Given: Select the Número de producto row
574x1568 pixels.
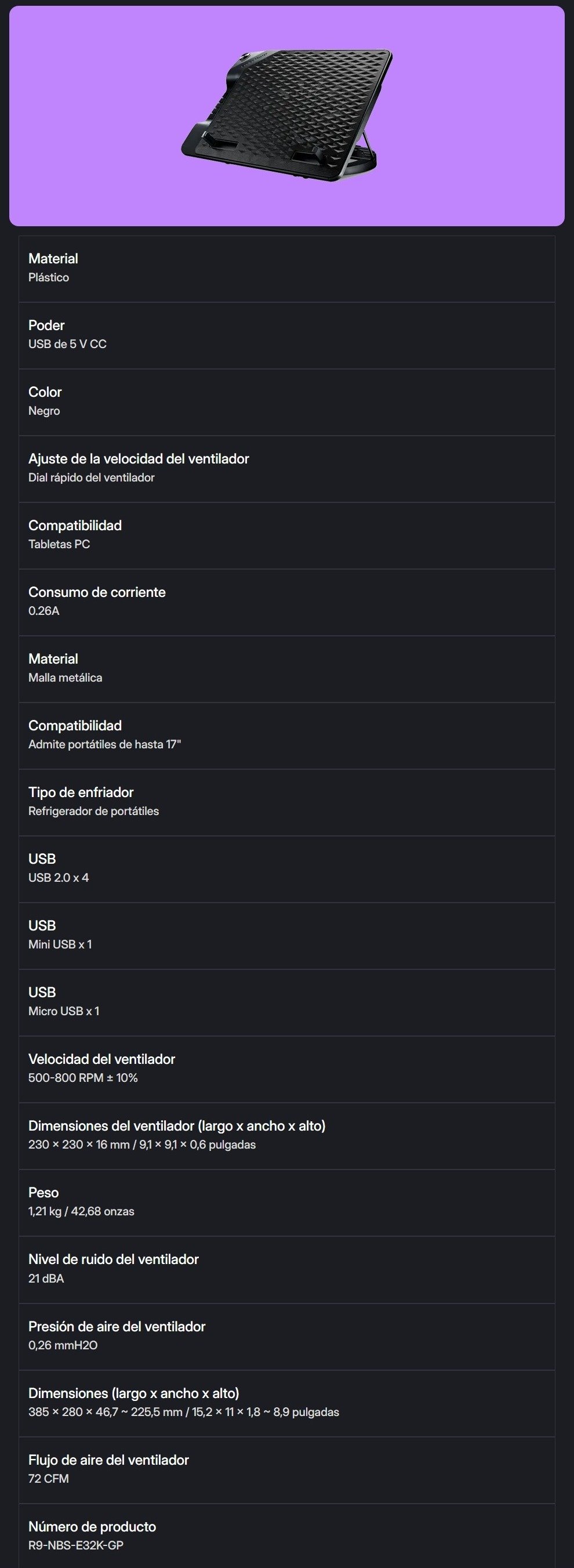Looking at the screenshot, I should click(x=286, y=1536).
